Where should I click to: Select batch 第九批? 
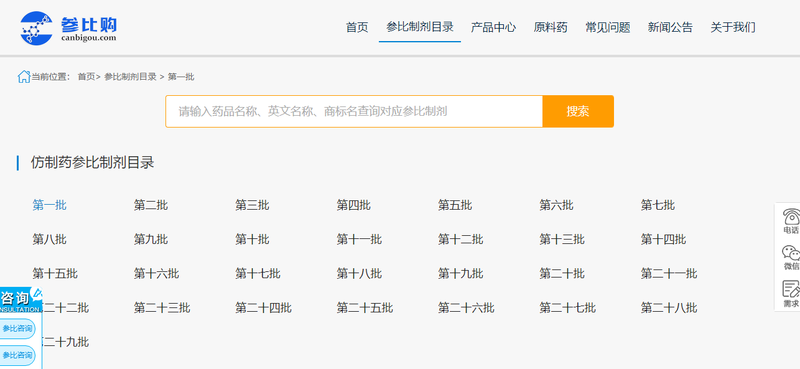[x=151, y=239]
